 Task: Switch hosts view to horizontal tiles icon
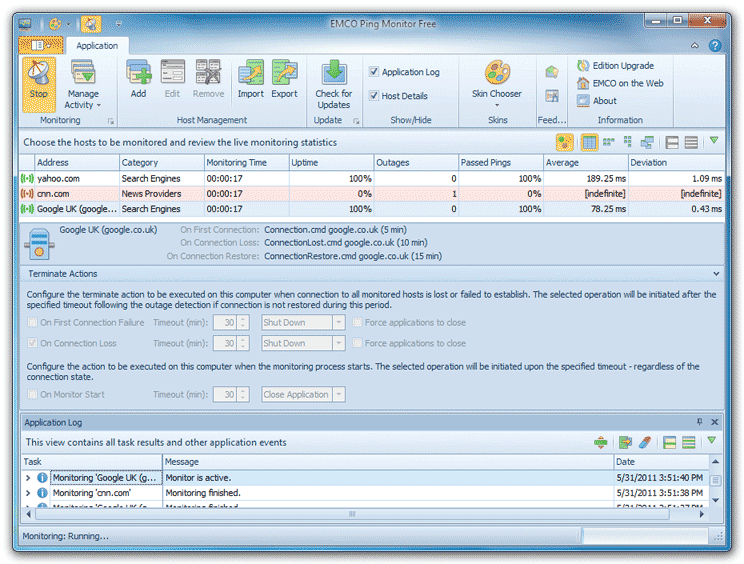click(x=608, y=142)
